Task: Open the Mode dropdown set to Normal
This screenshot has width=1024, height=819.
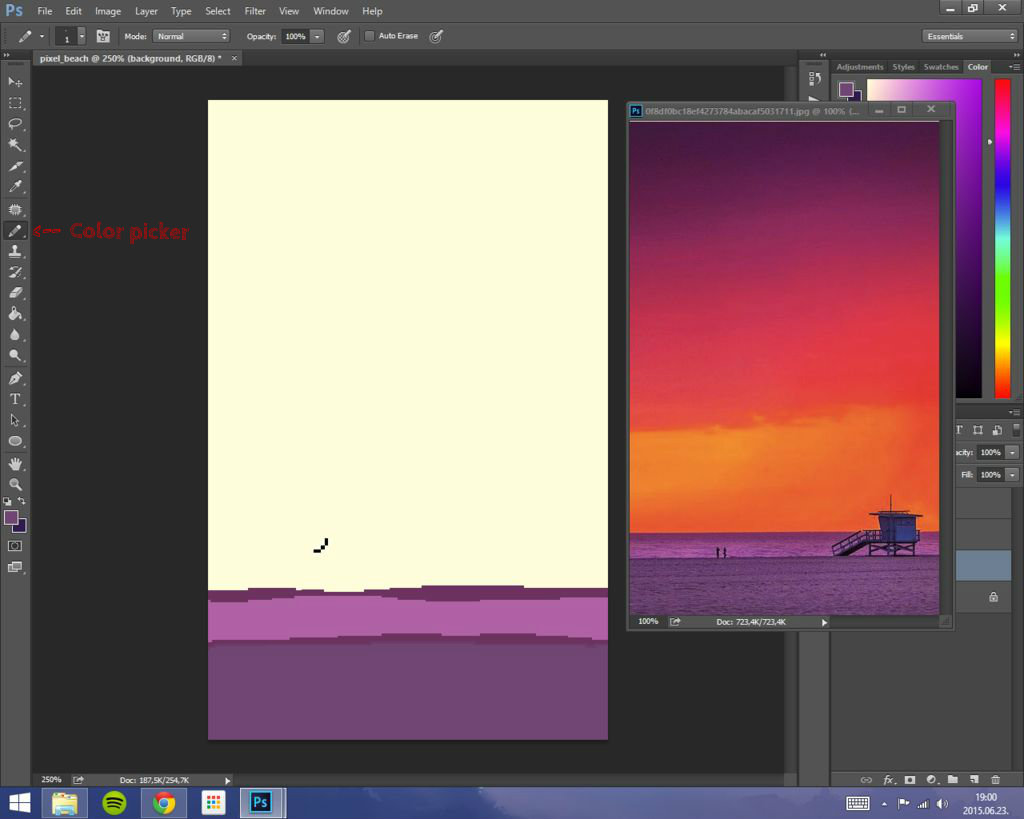Action: click(191, 37)
